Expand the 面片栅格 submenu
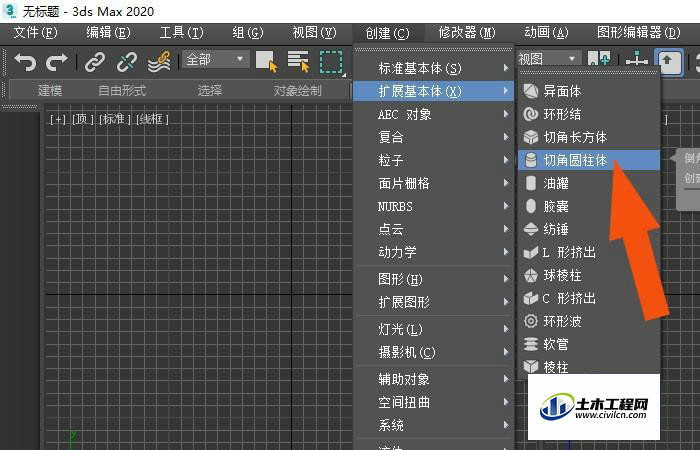 pyautogui.click(x=433, y=183)
